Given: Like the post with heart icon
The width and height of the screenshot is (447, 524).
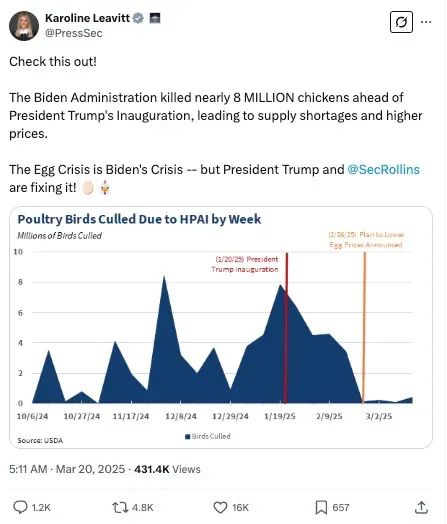Looking at the screenshot, I should tap(220, 508).
